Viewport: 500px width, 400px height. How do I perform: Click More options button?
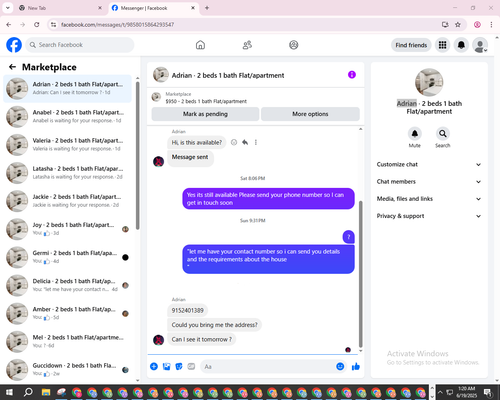click(x=310, y=114)
